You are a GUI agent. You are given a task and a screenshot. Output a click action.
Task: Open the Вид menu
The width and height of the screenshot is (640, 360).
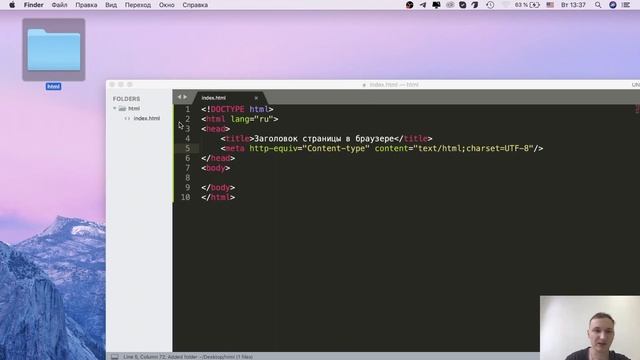[111, 5]
